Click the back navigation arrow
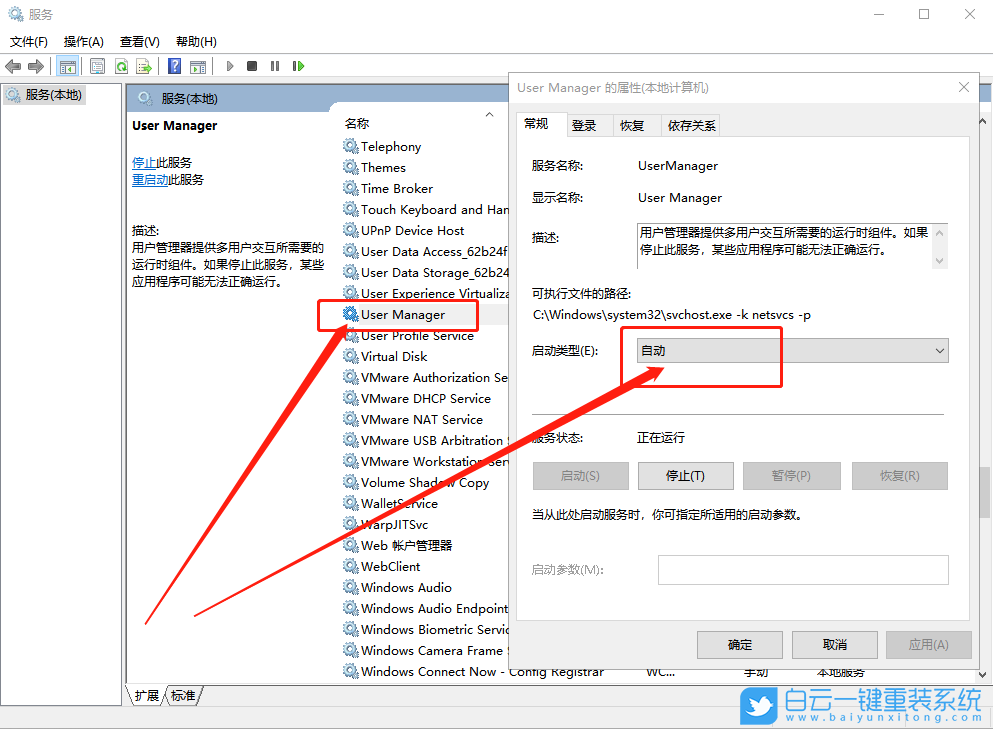This screenshot has width=993, height=730. (x=13, y=66)
